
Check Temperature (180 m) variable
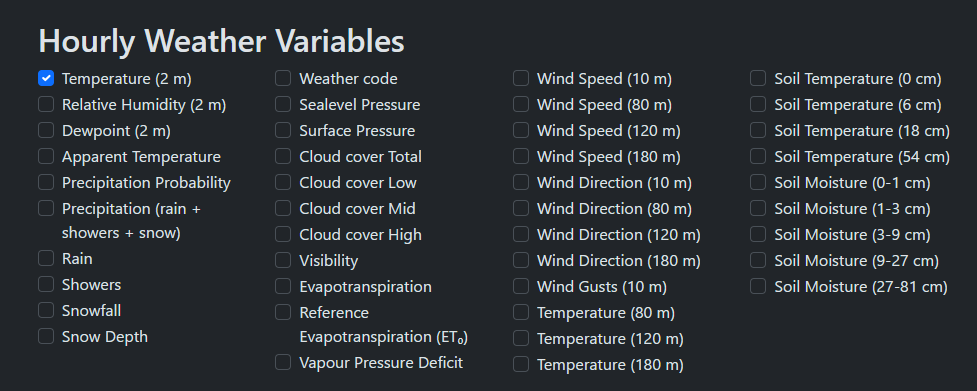(521, 364)
